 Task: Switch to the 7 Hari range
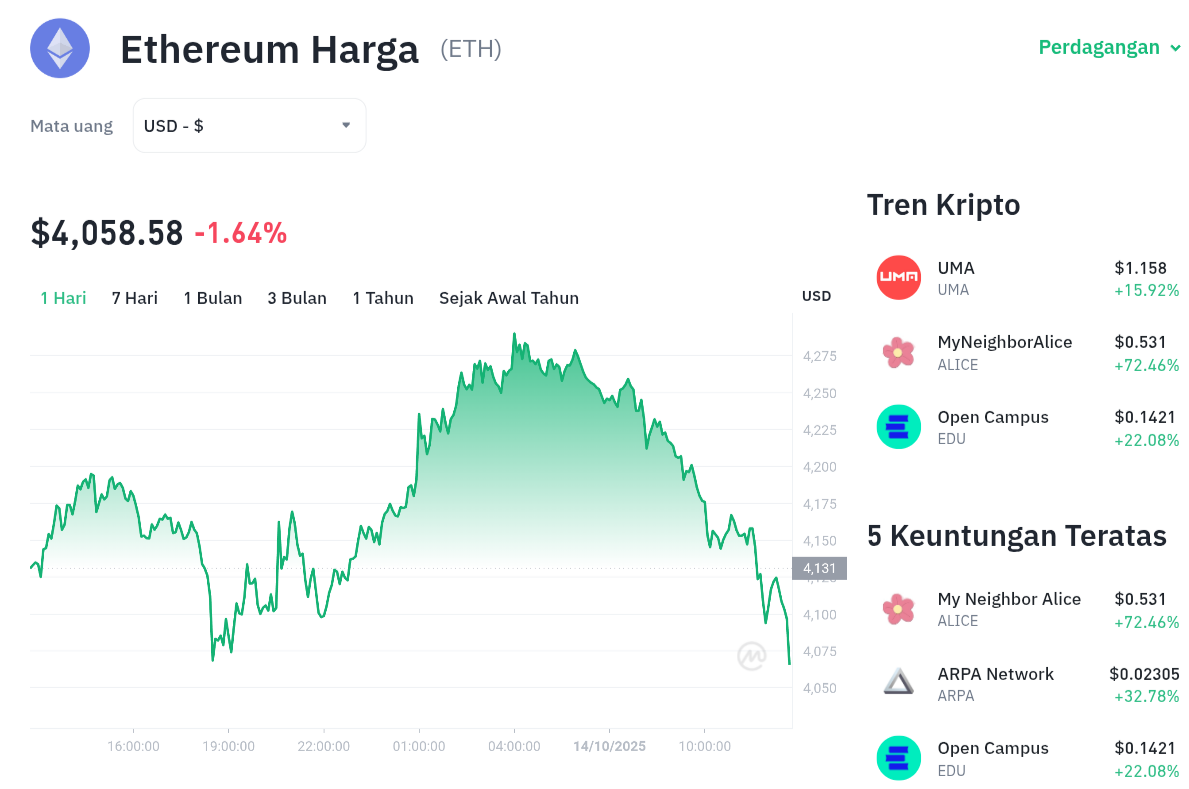coord(134,298)
